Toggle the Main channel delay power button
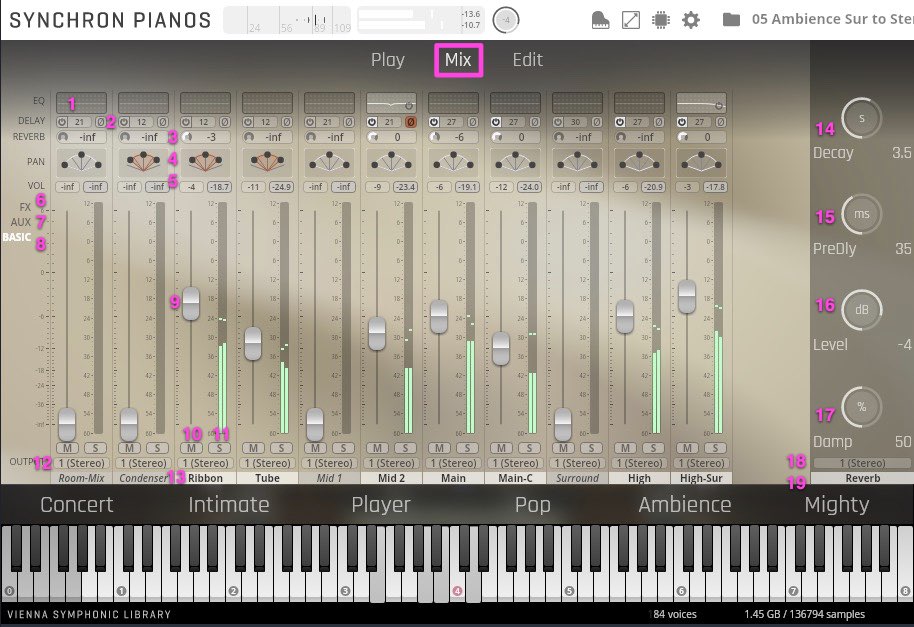This screenshot has width=914, height=627. pos(434,122)
